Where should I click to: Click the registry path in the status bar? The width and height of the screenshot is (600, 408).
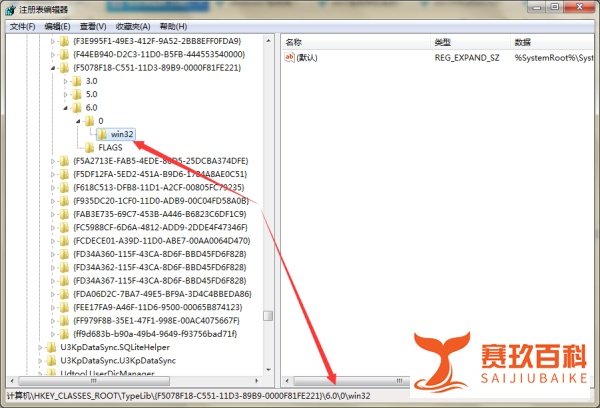[188, 396]
